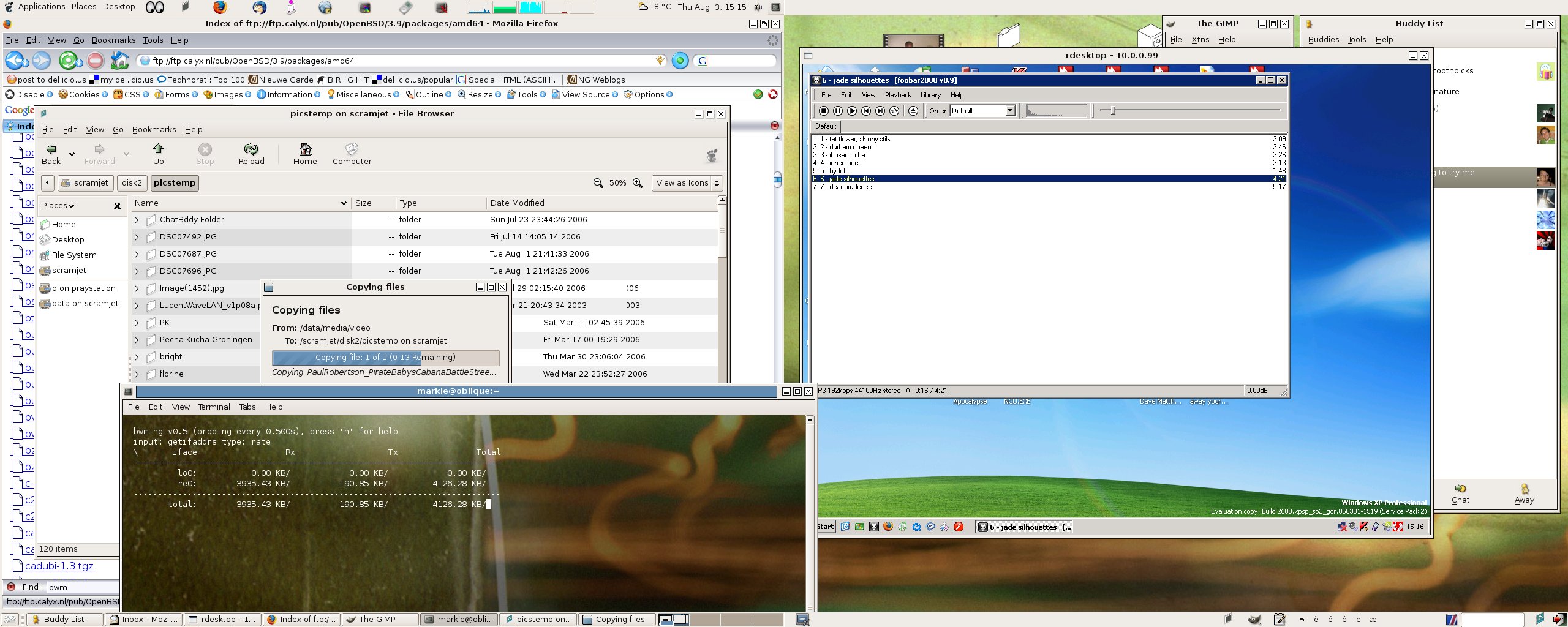Click Computer in the File Browser toolbar
The width and height of the screenshot is (1568, 627).
click(x=352, y=154)
